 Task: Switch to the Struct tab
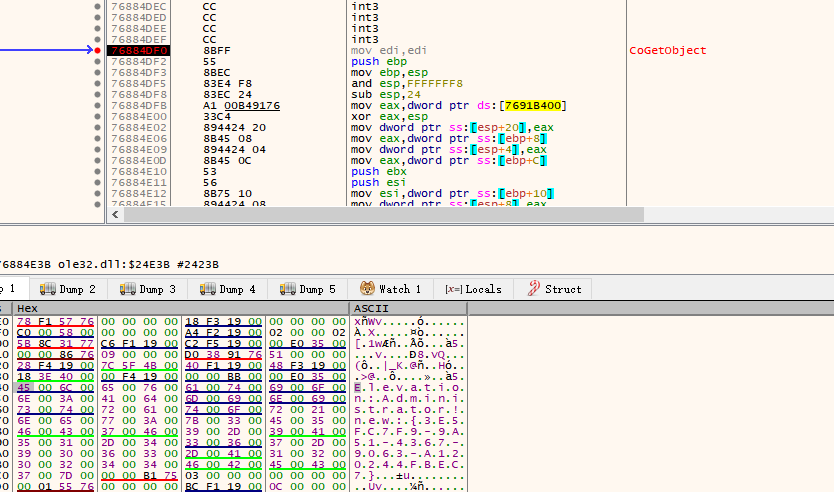[562, 289]
